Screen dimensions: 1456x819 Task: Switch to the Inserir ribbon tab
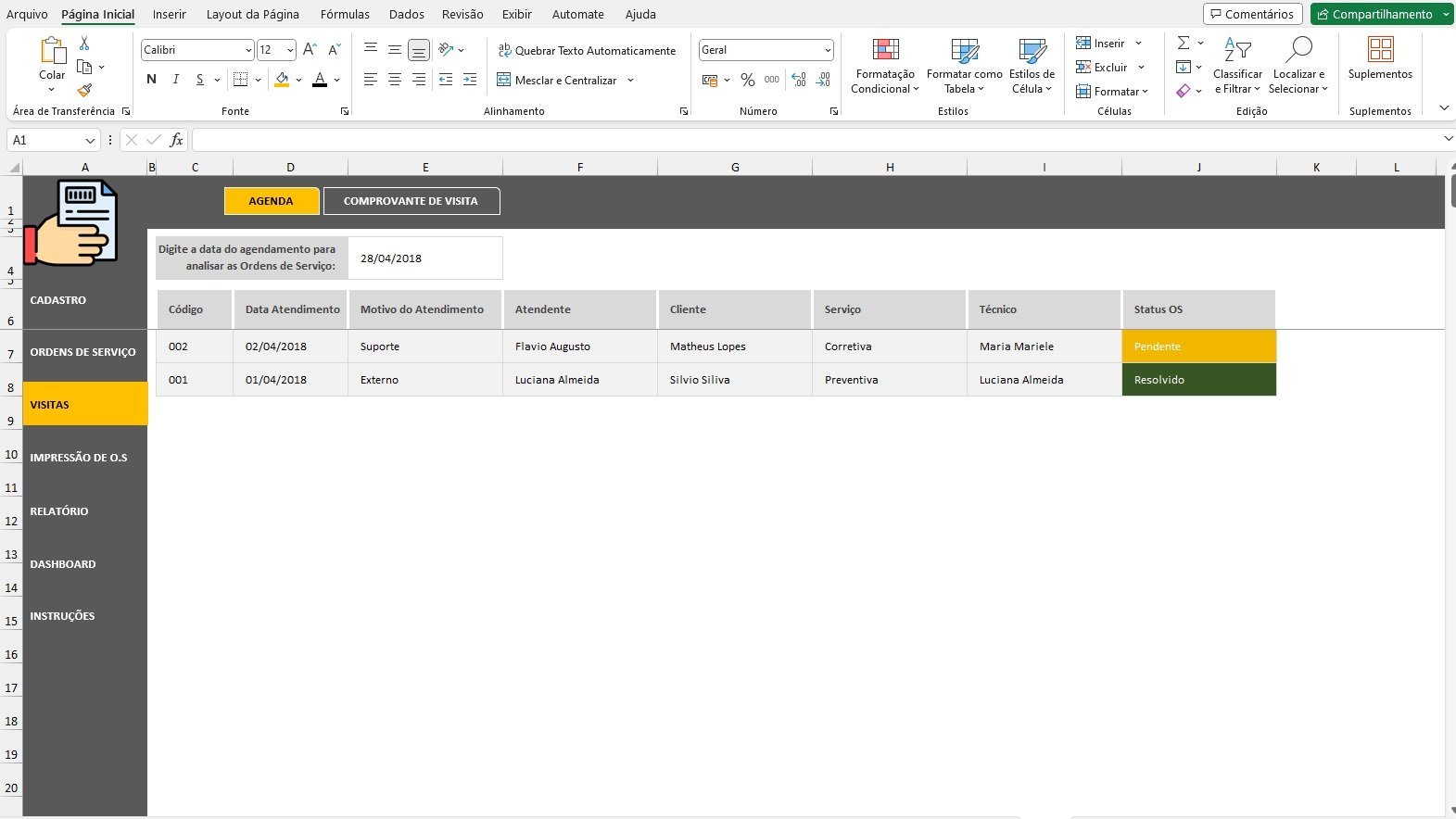169,14
